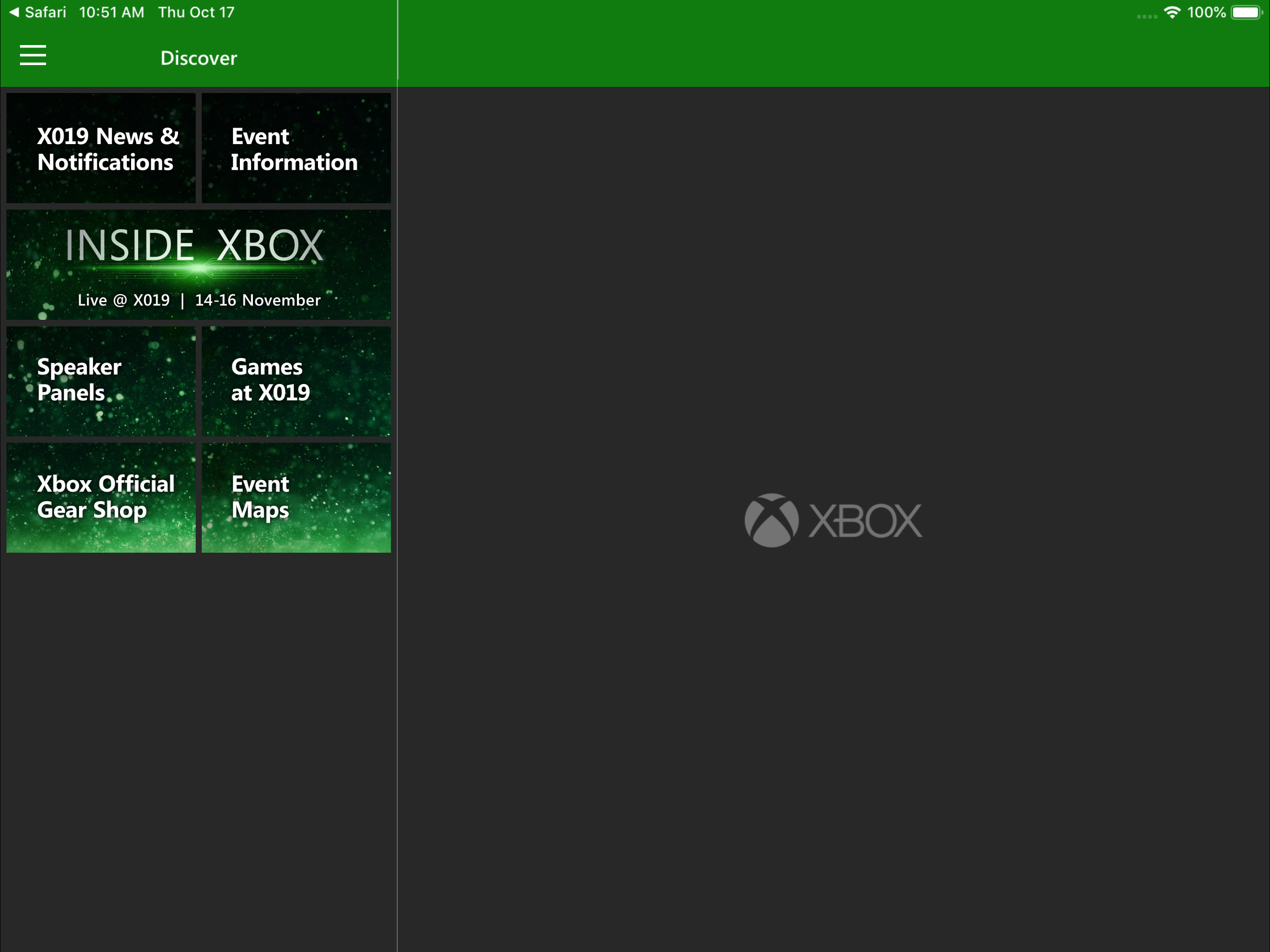Tap the 10:51 AM clock in status bar
1270x952 pixels.
112,12
